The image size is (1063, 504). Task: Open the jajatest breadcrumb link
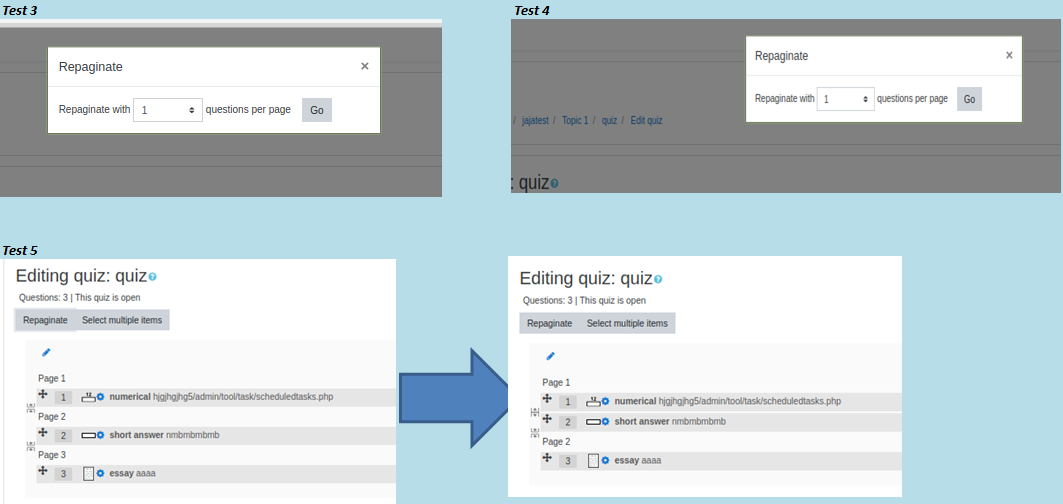tap(535, 120)
